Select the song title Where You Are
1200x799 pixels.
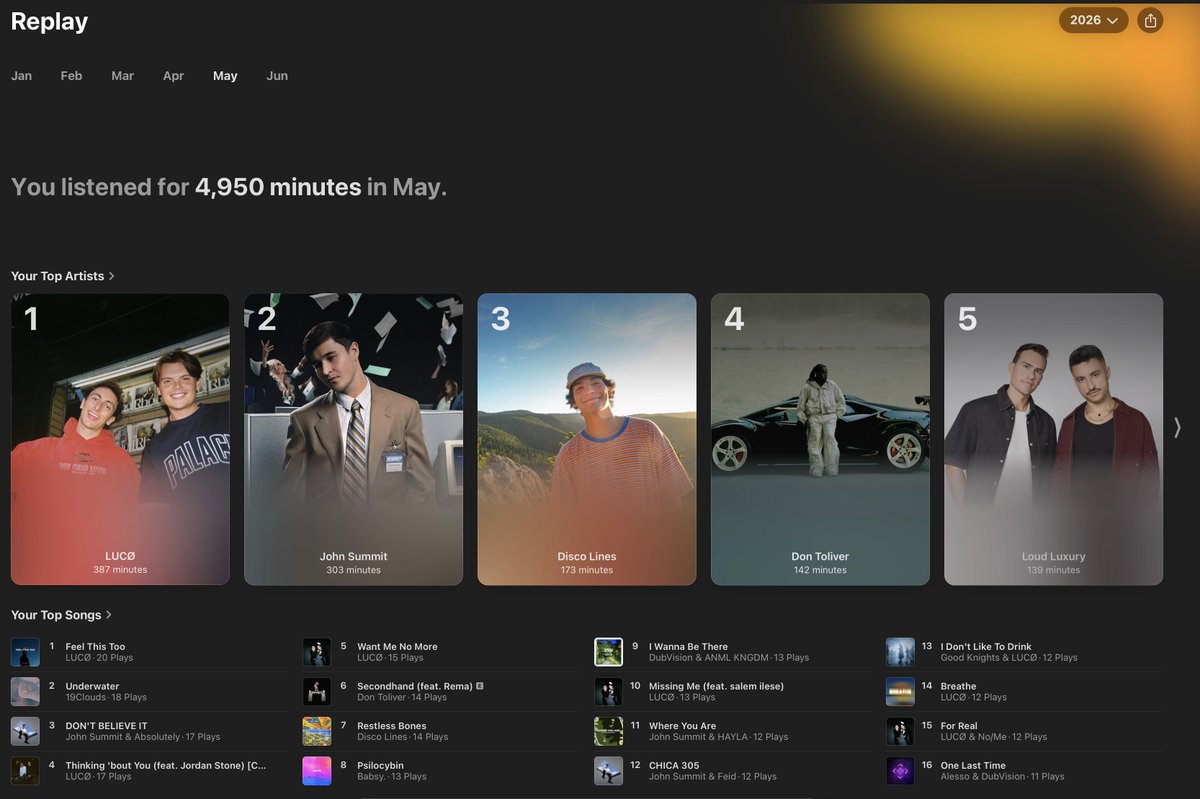[x=682, y=726]
